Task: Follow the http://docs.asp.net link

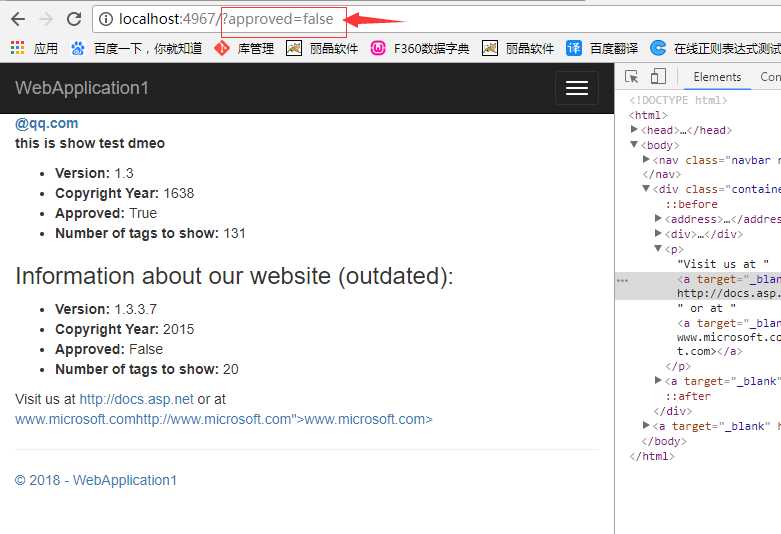Action: [x=136, y=399]
